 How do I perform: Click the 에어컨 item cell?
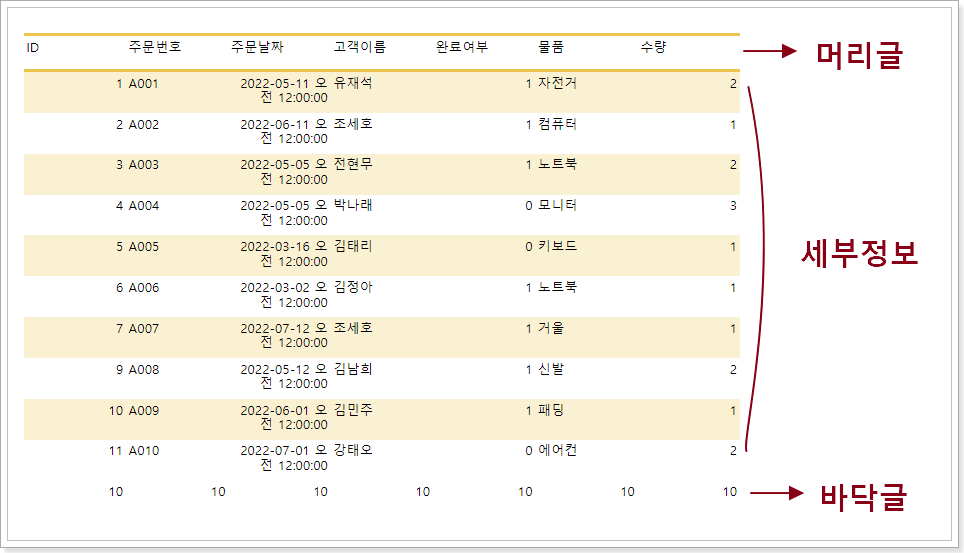coord(557,451)
